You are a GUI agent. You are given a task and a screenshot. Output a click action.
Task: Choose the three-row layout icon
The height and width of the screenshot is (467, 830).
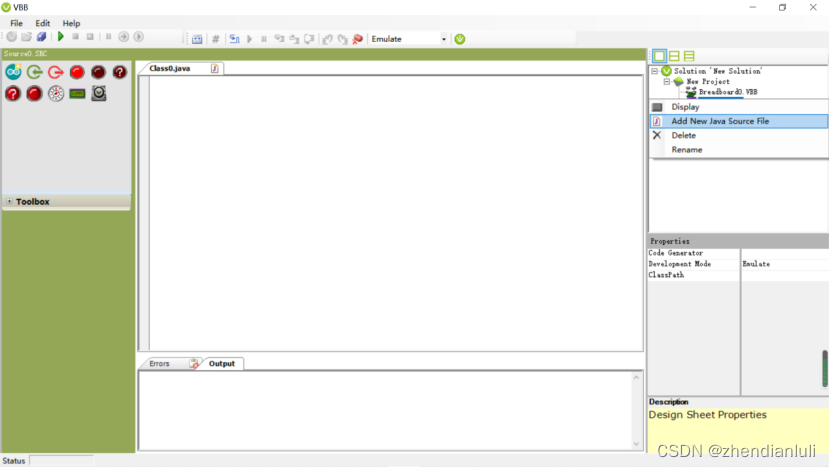click(x=689, y=56)
